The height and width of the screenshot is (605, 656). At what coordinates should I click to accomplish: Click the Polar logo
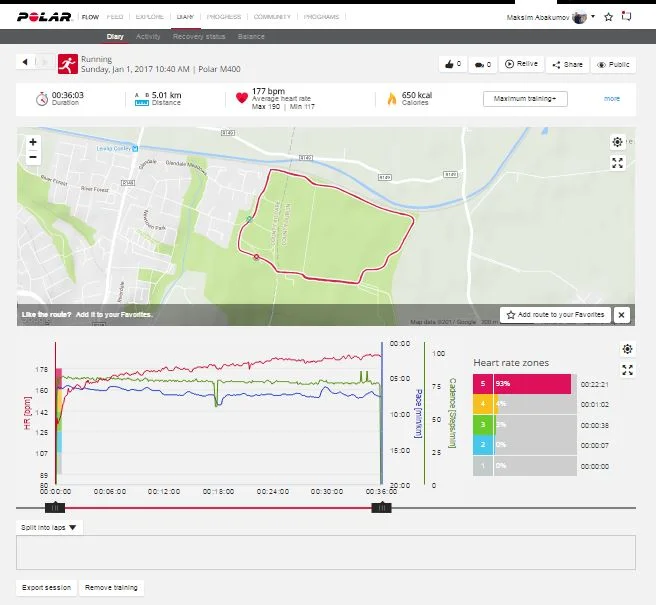point(45,17)
